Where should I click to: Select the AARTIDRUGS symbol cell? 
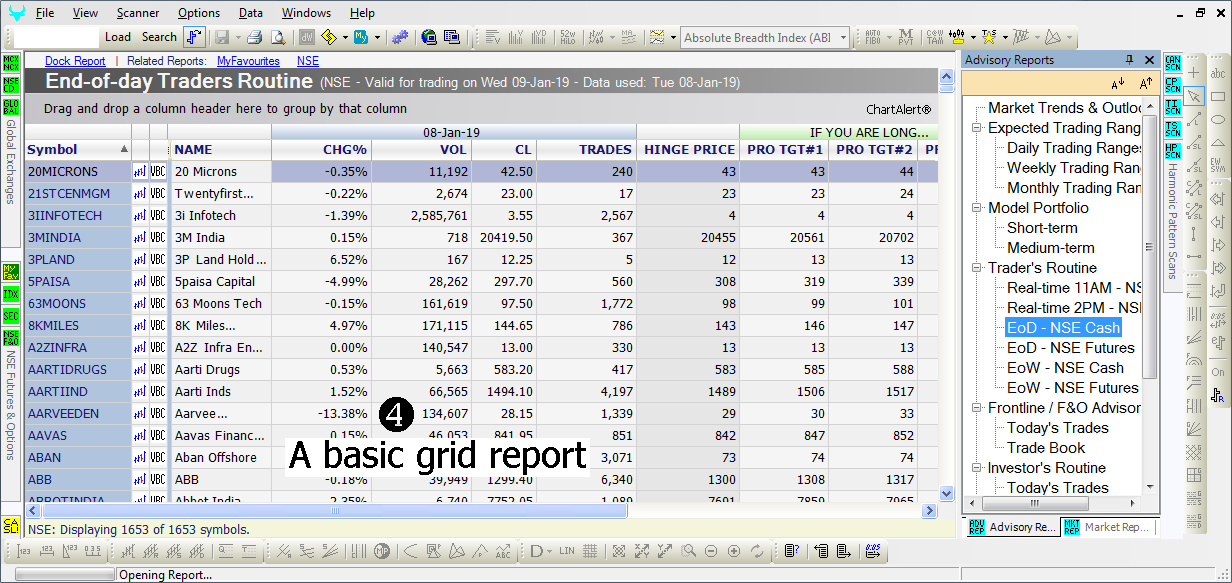tap(78, 370)
